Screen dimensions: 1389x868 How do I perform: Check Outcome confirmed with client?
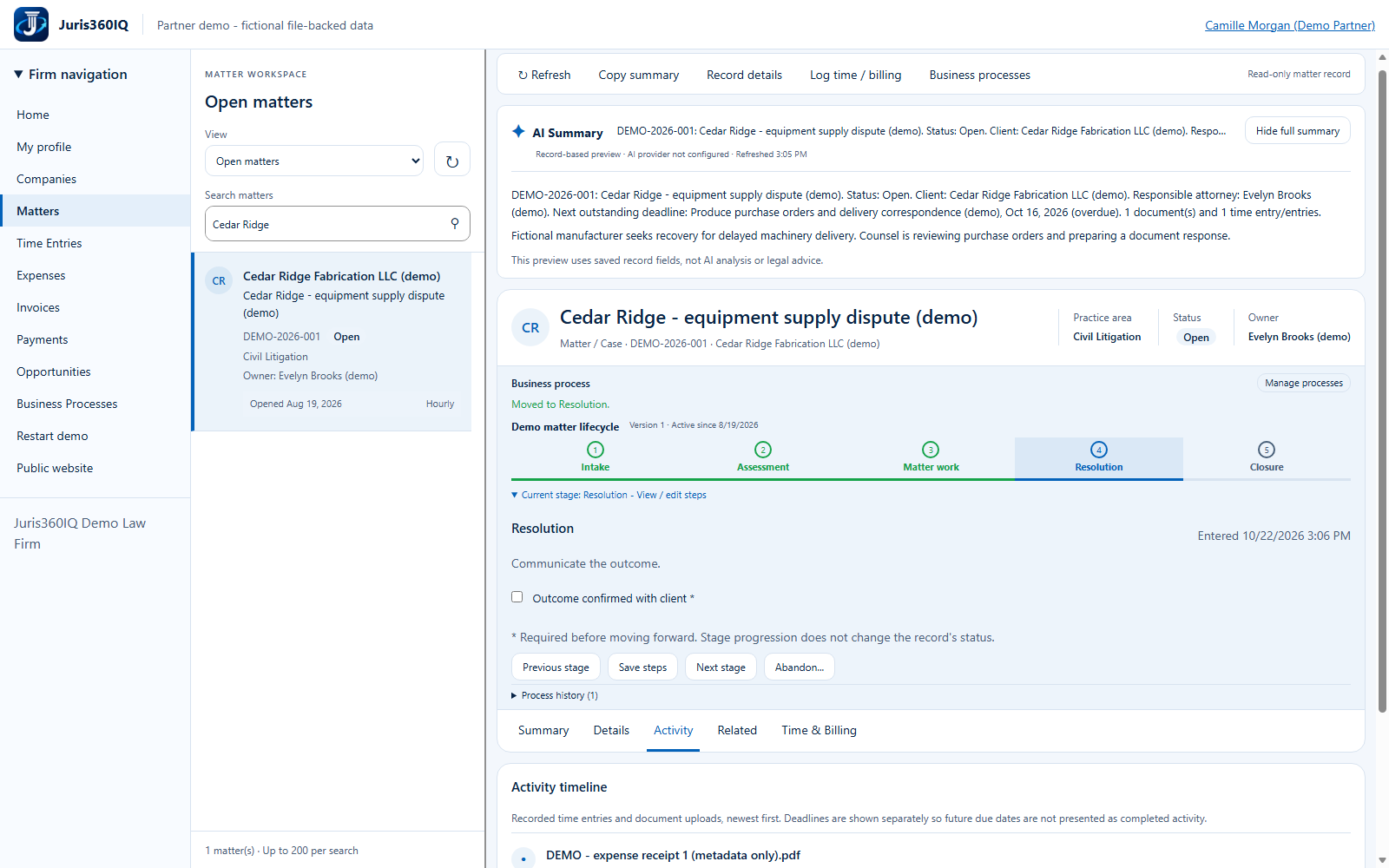pyautogui.click(x=517, y=597)
